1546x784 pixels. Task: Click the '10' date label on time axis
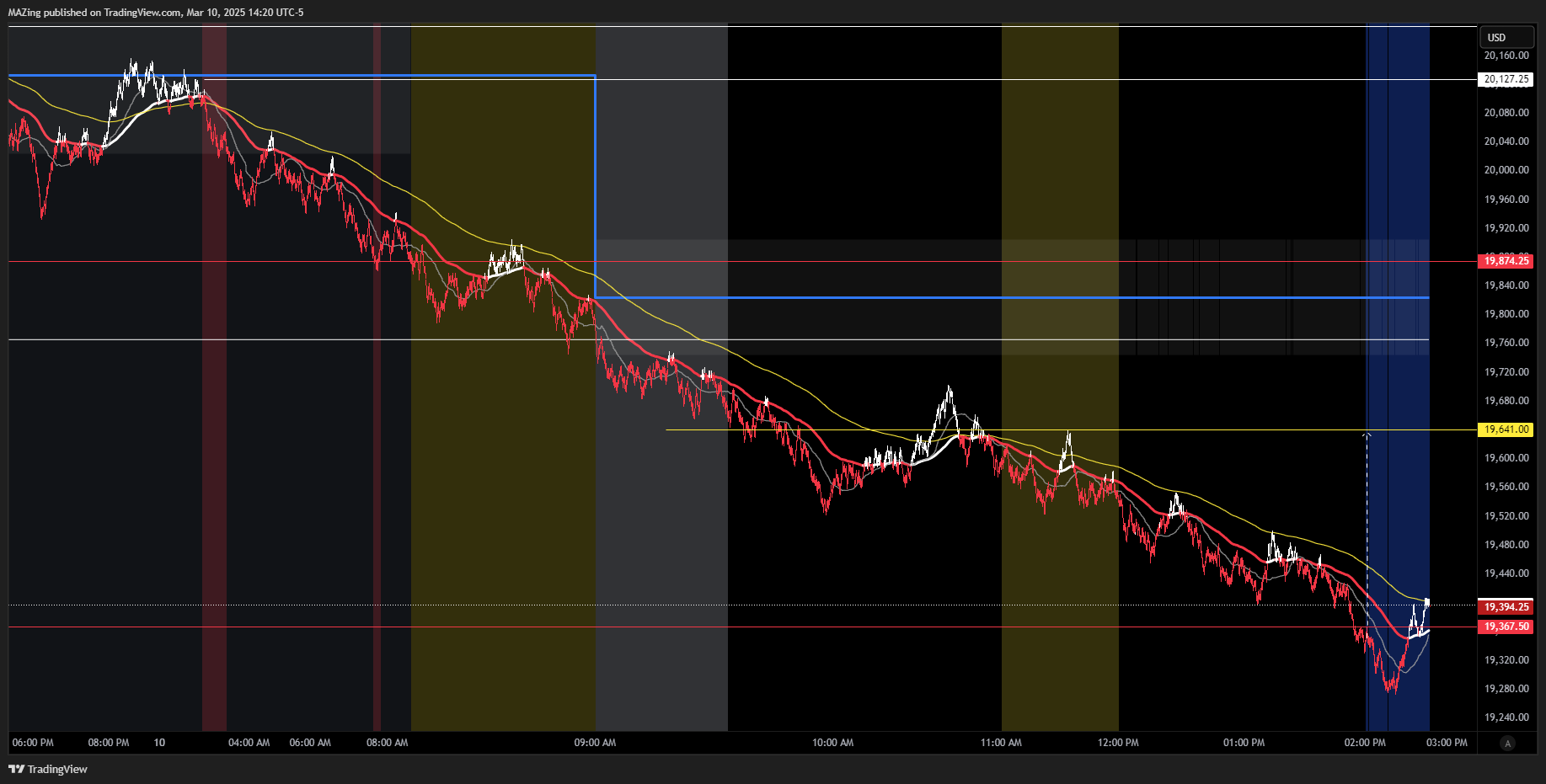point(159,743)
